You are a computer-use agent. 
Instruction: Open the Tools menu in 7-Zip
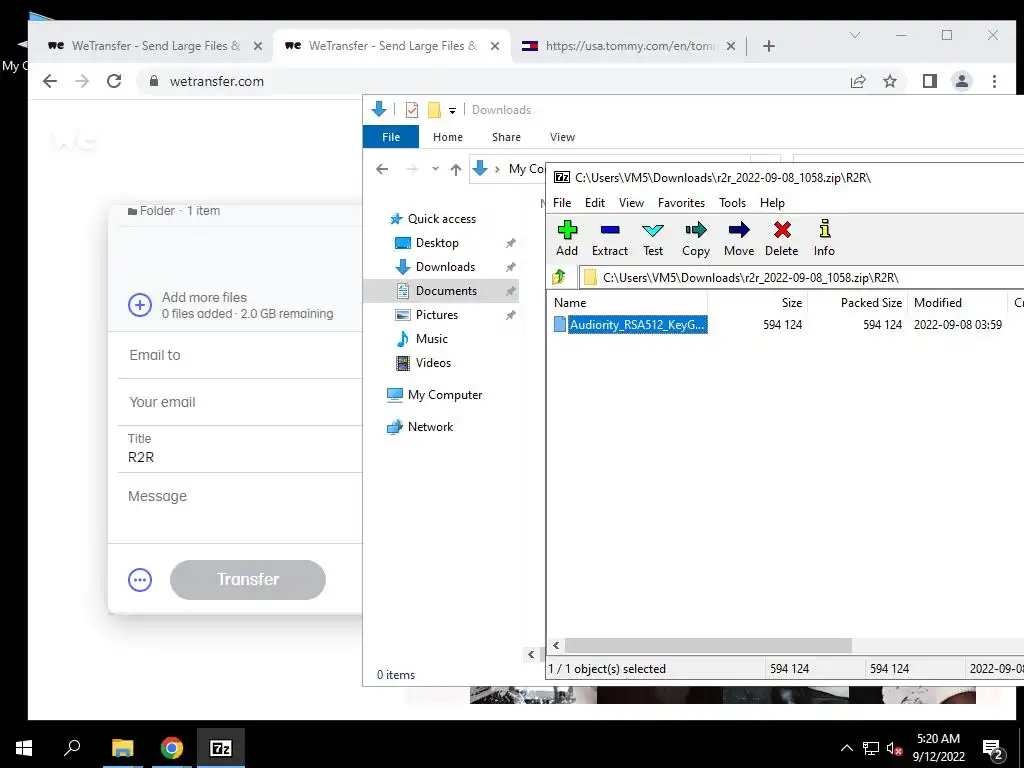click(732, 203)
